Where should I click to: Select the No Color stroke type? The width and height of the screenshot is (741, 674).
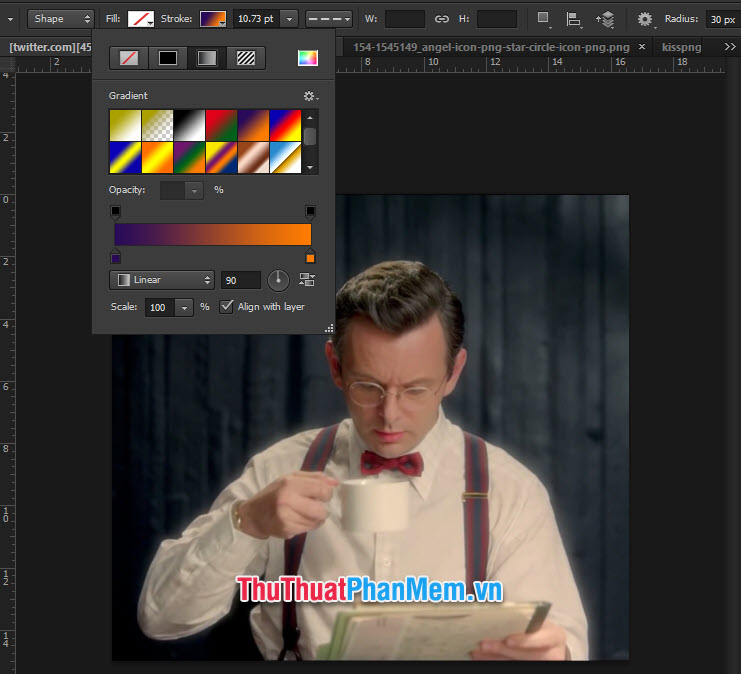[x=129, y=58]
